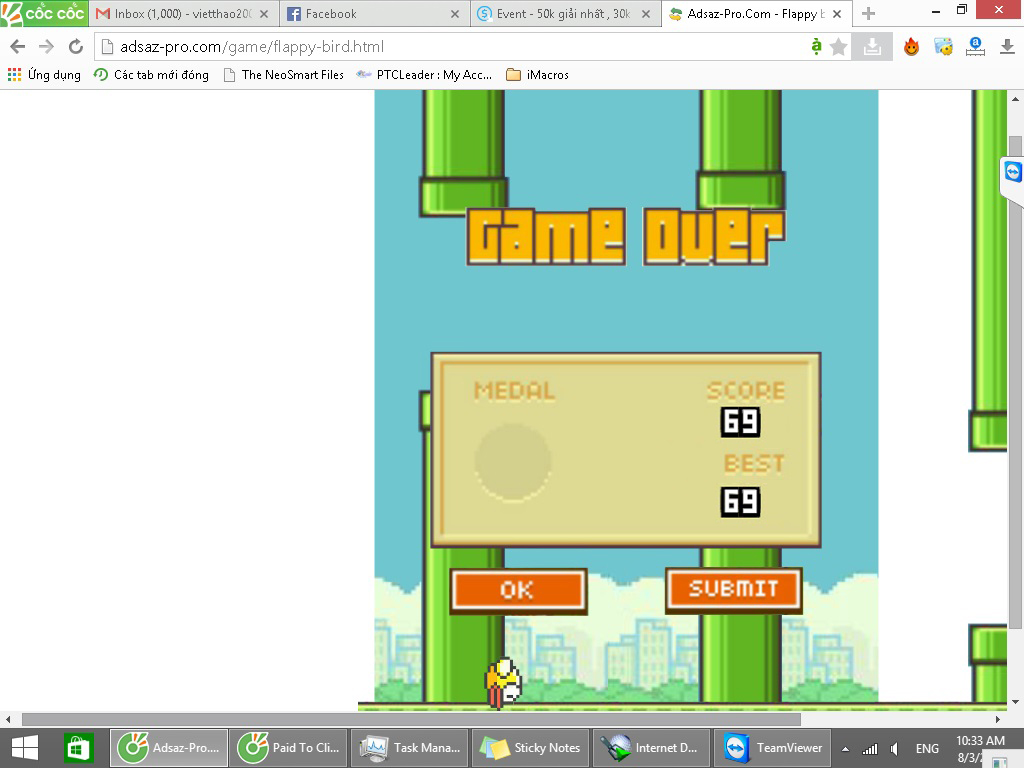
Task: Open downloads via the down-arrow icon in the toolbar
Action: [1007, 46]
